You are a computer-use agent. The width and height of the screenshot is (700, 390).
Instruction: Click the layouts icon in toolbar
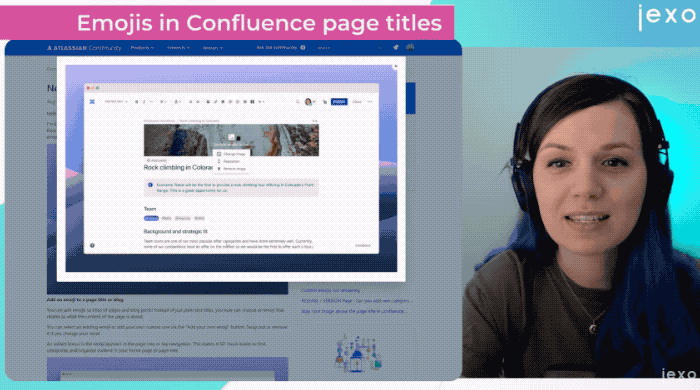(x=252, y=102)
